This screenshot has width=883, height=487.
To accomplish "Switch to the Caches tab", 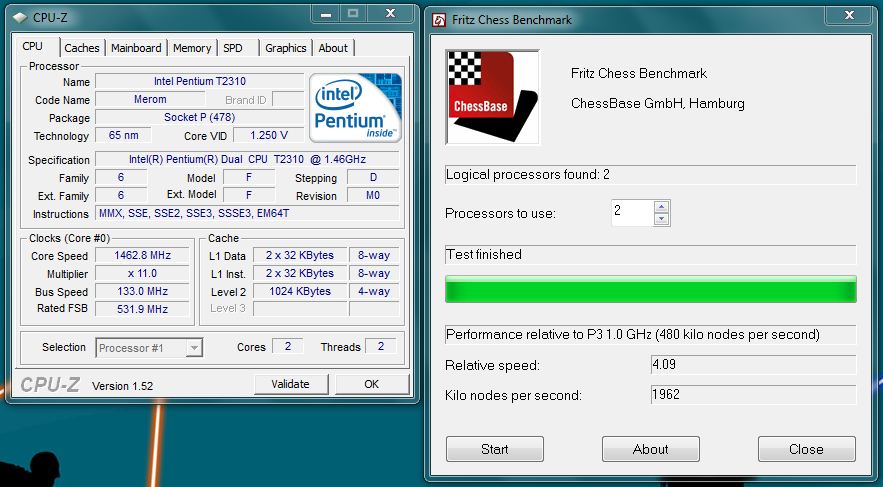I will pyautogui.click(x=82, y=48).
